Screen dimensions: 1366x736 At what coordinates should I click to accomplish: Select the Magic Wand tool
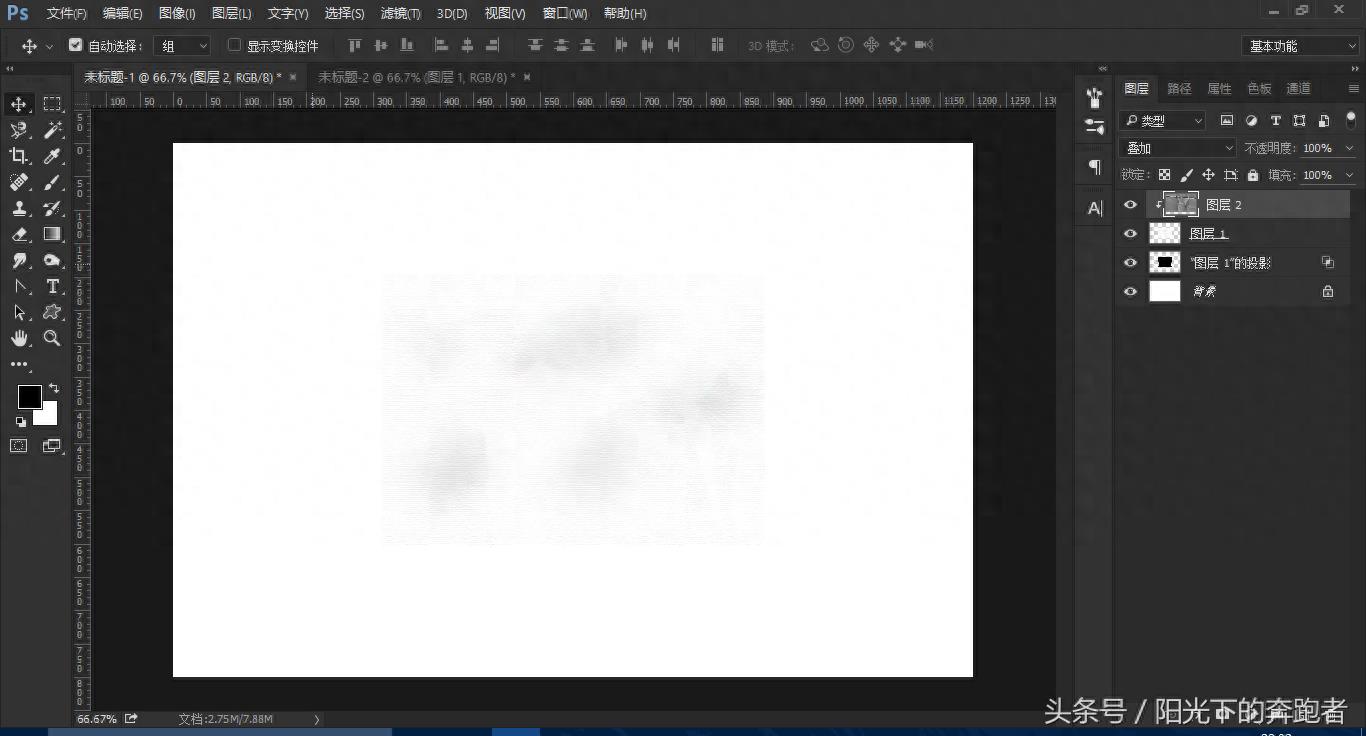(52, 130)
